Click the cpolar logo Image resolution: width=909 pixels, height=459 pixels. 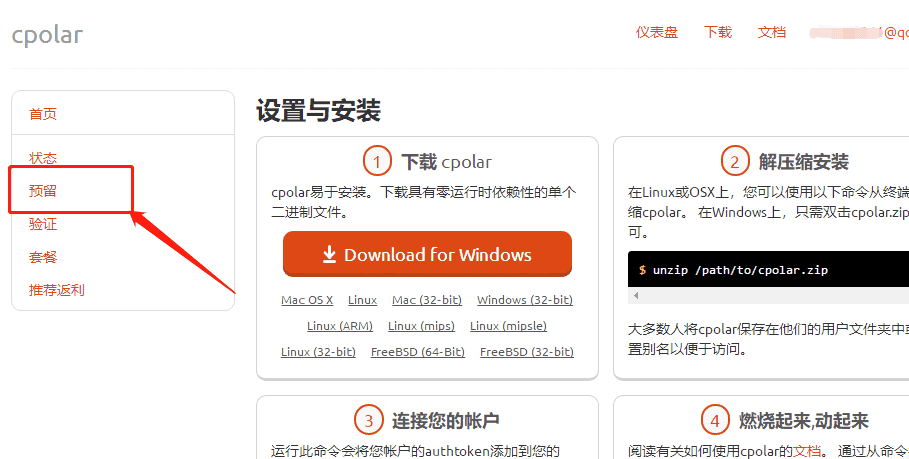[x=47, y=35]
